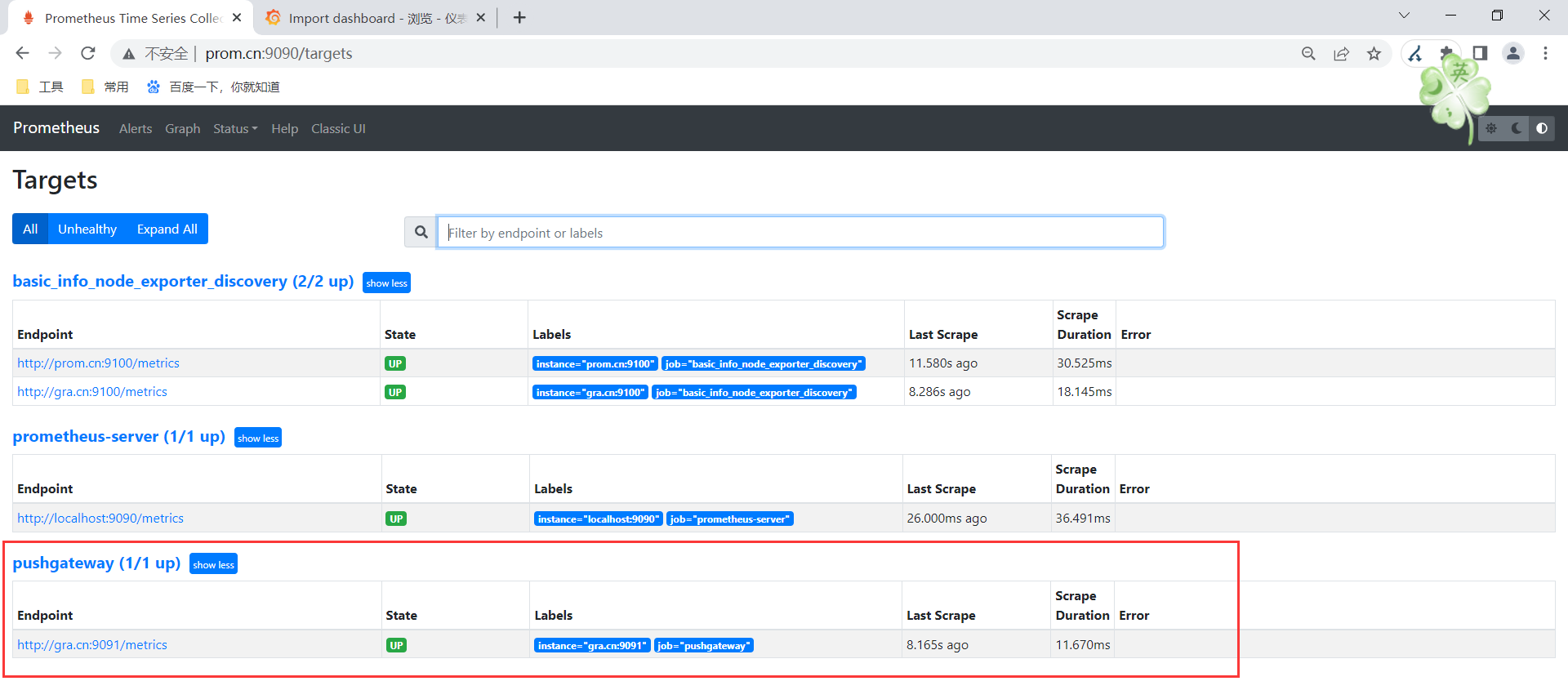Open the 百度一下 bookmark
1568x699 pixels.
[x=213, y=87]
